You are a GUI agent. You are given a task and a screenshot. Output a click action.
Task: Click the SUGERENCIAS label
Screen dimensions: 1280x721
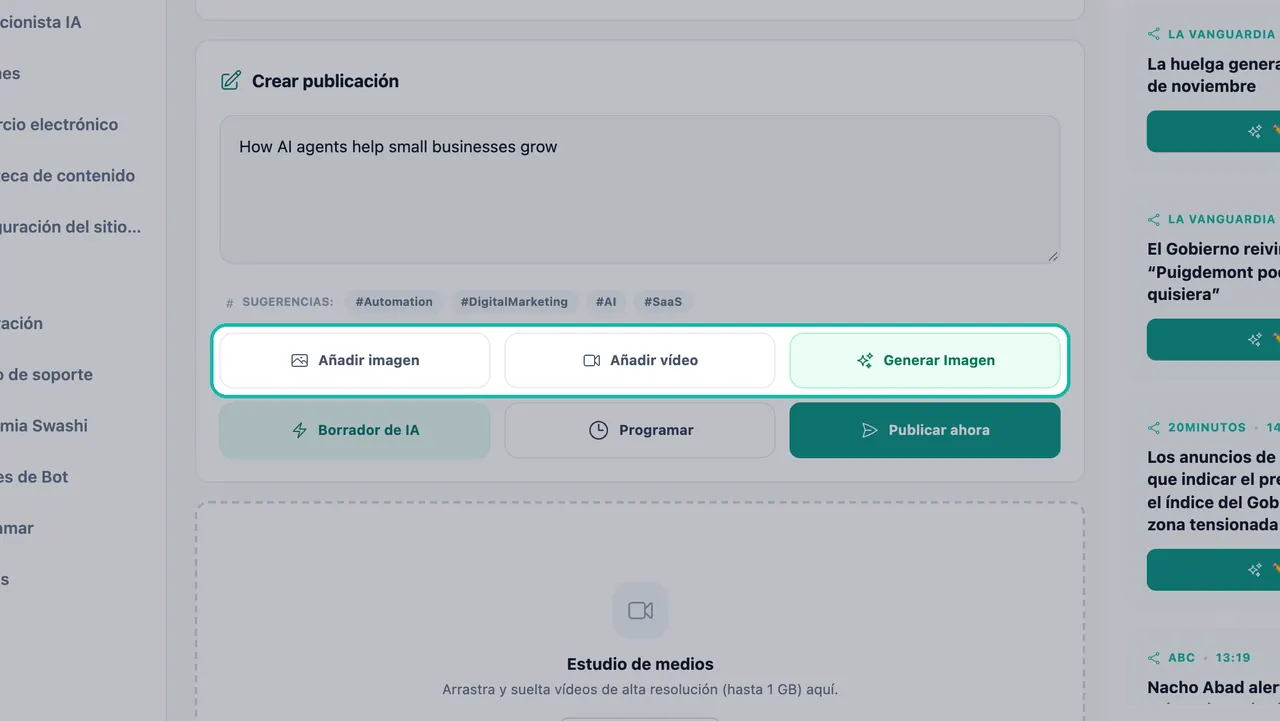288,301
